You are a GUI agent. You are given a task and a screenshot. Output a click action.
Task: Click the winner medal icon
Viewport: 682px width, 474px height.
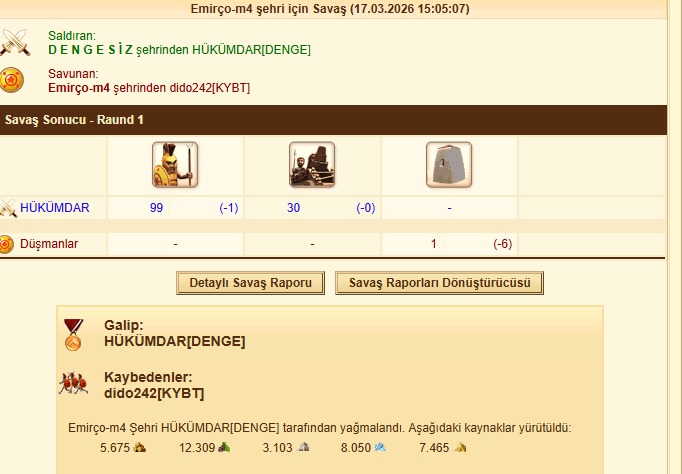[x=74, y=334]
